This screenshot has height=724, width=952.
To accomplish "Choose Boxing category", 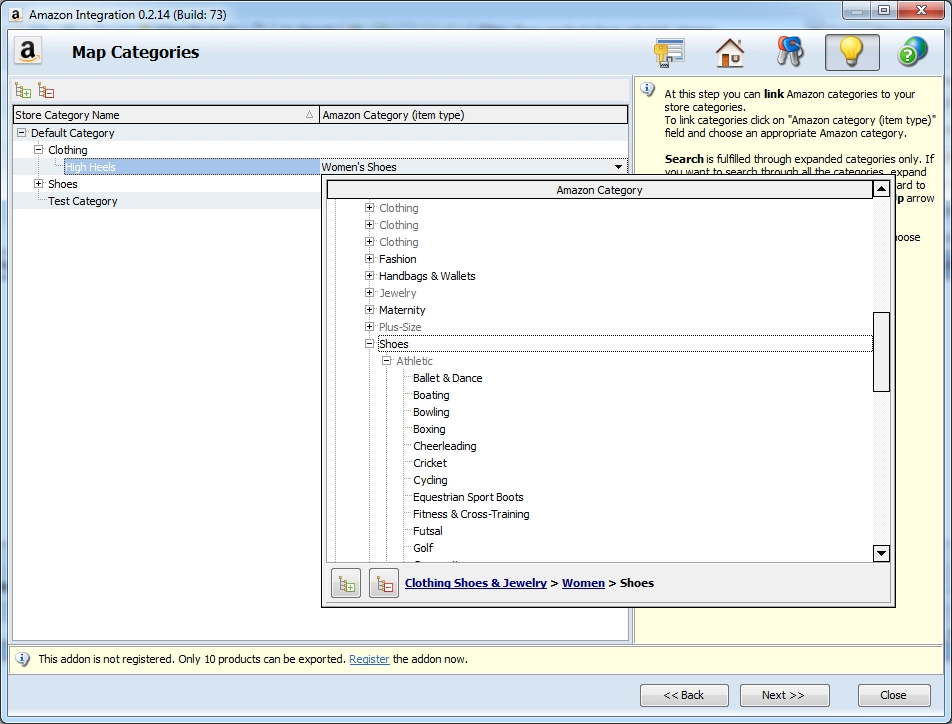I will click(x=429, y=429).
